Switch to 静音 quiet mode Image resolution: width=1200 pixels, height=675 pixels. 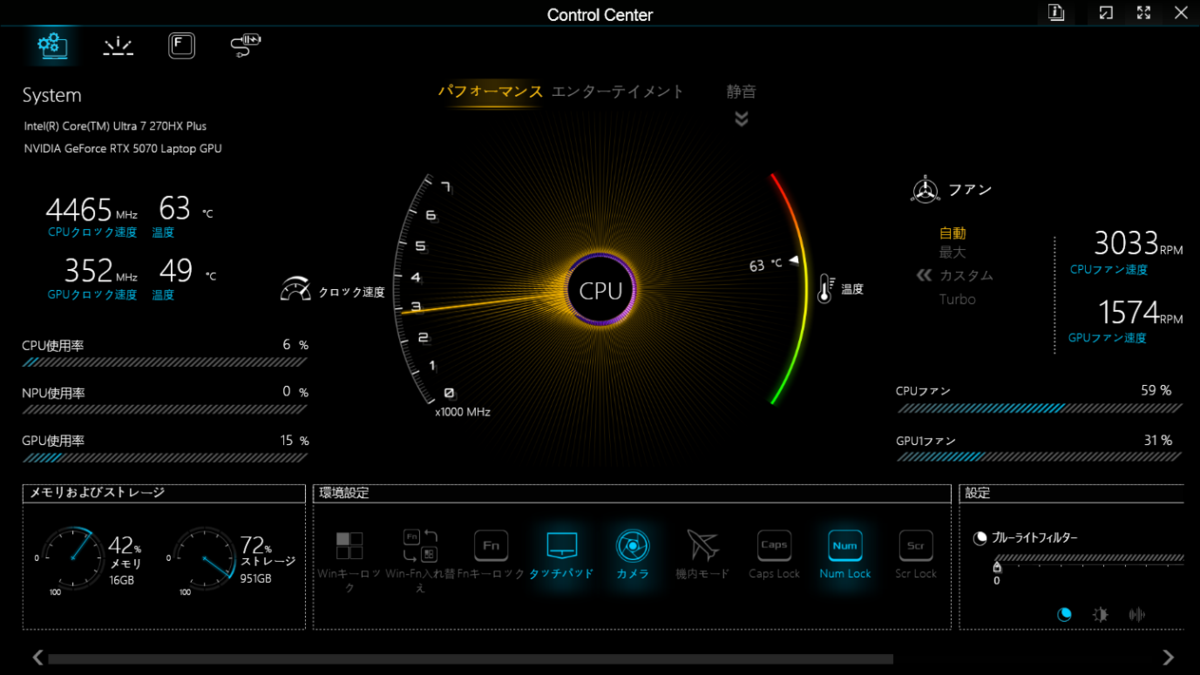tap(741, 91)
